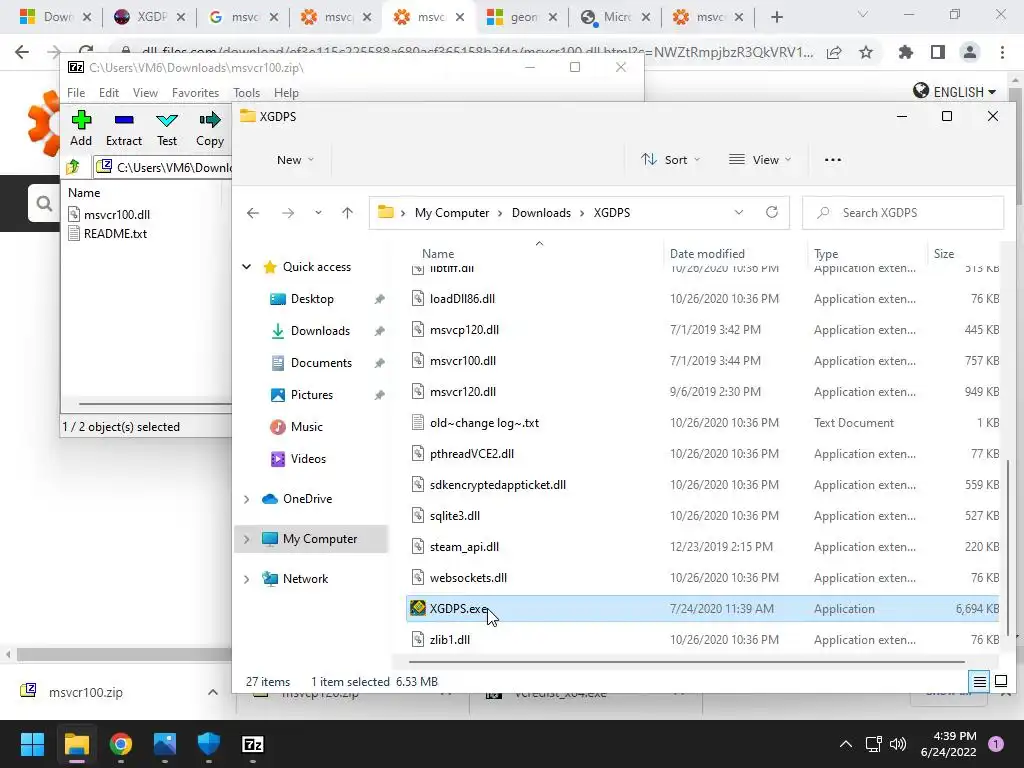The height and width of the screenshot is (768, 1024).
Task: Click the Explorer up arrow
Action: pos(347,213)
